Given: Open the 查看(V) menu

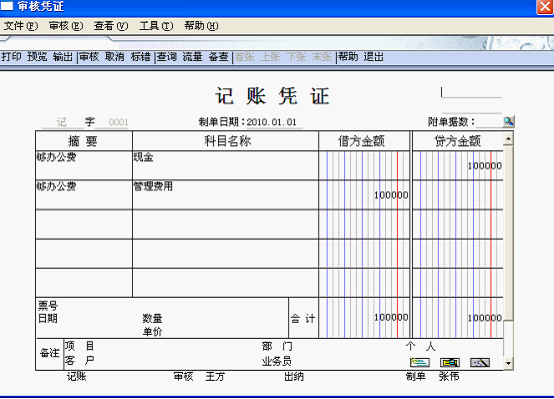Looking at the screenshot, I should point(111,26).
